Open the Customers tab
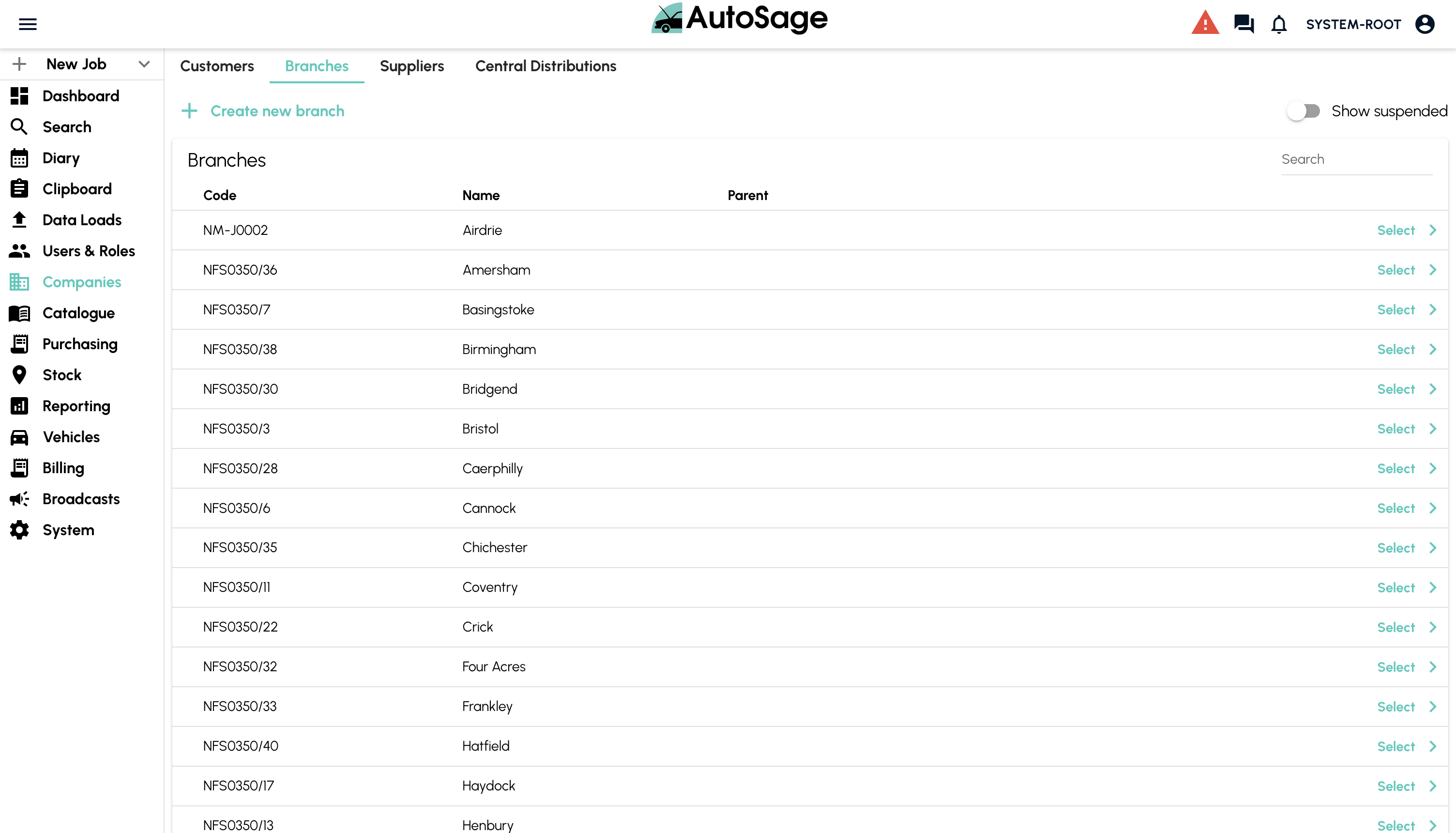The width and height of the screenshot is (1456, 833). (217, 66)
